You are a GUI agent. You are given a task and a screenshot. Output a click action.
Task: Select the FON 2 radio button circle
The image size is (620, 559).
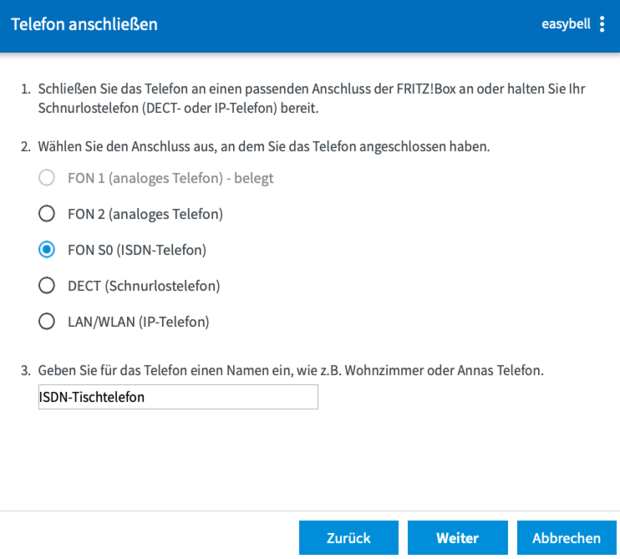[x=46, y=214]
